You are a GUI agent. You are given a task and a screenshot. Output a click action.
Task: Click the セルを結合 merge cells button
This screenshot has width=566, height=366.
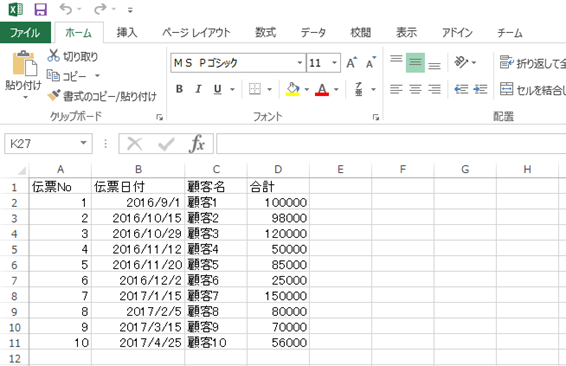click(532, 90)
